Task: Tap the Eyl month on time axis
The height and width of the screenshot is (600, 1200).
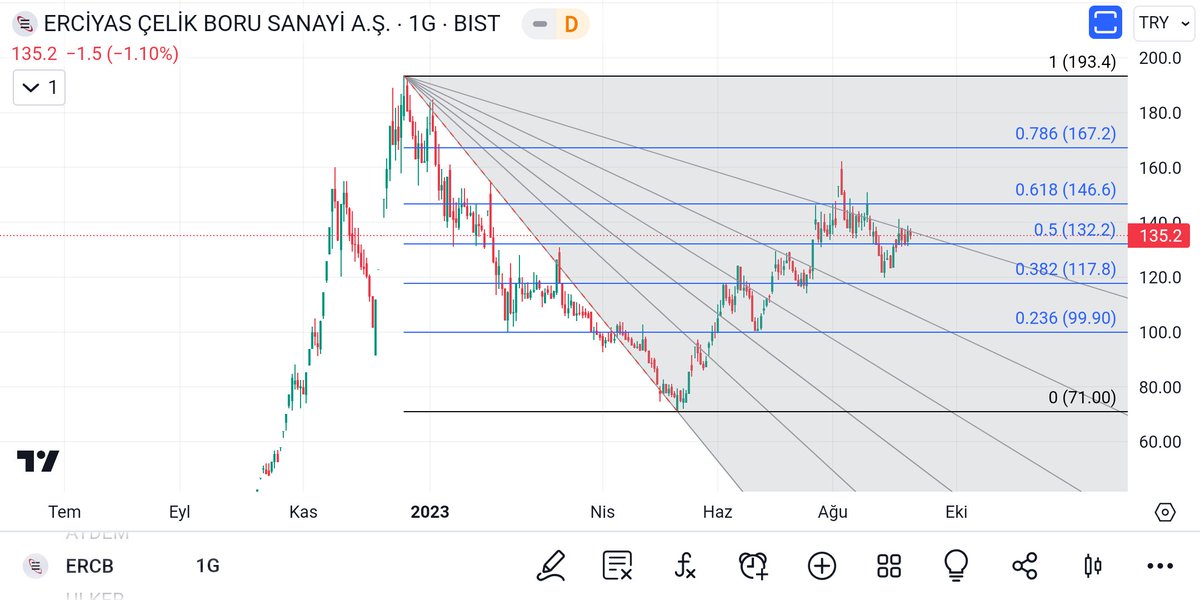Action: coord(179,512)
